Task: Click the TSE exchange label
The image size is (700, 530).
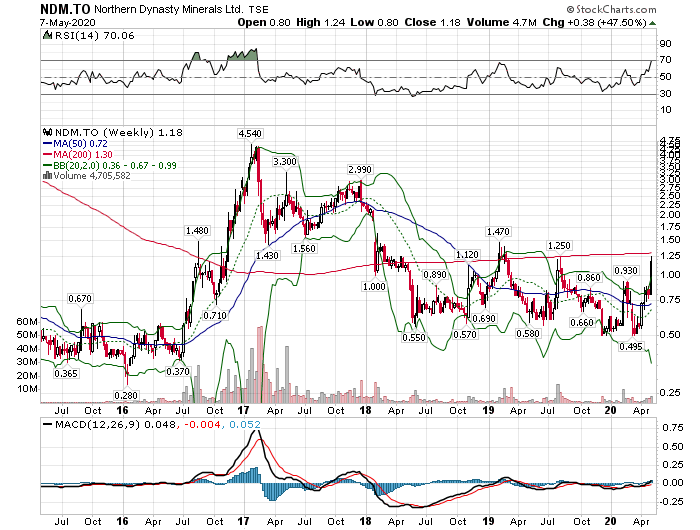Action: coord(259,9)
